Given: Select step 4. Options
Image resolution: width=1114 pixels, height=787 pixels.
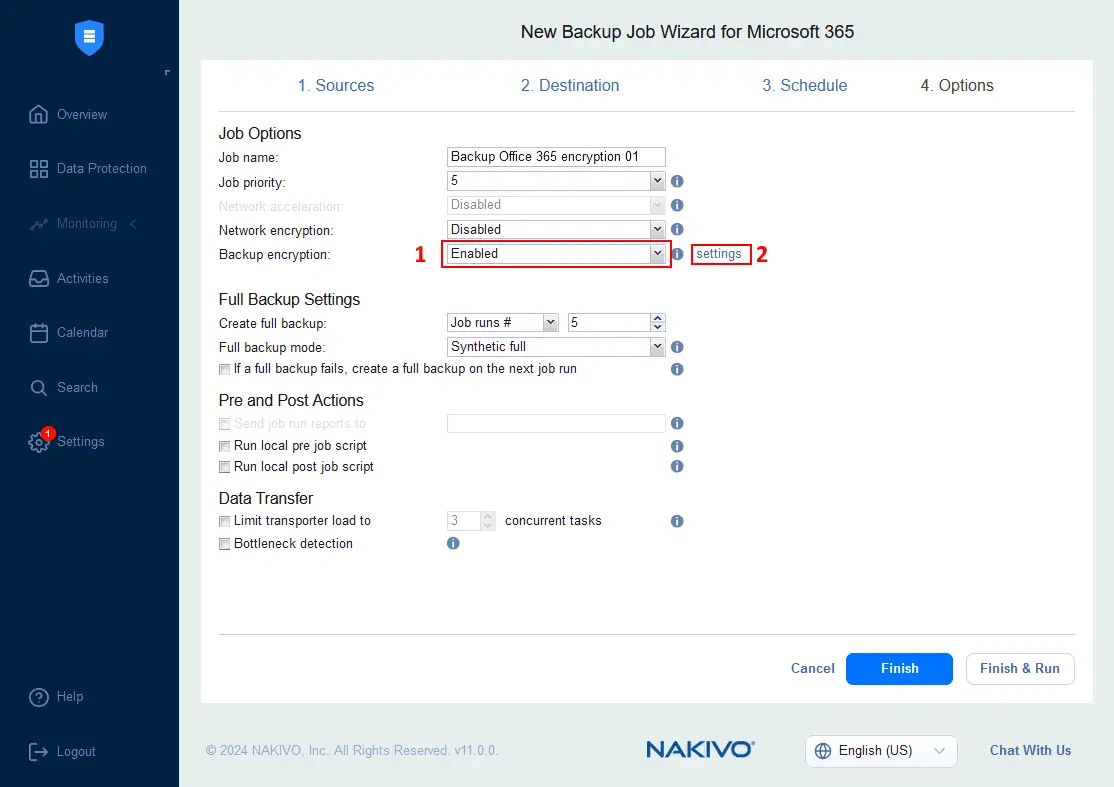Looking at the screenshot, I should tap(957, 85).
